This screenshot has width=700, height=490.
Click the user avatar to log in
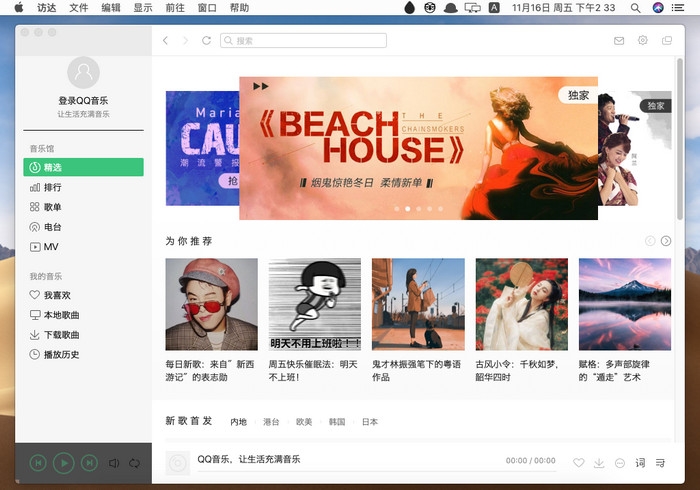(x=83, y=72)
